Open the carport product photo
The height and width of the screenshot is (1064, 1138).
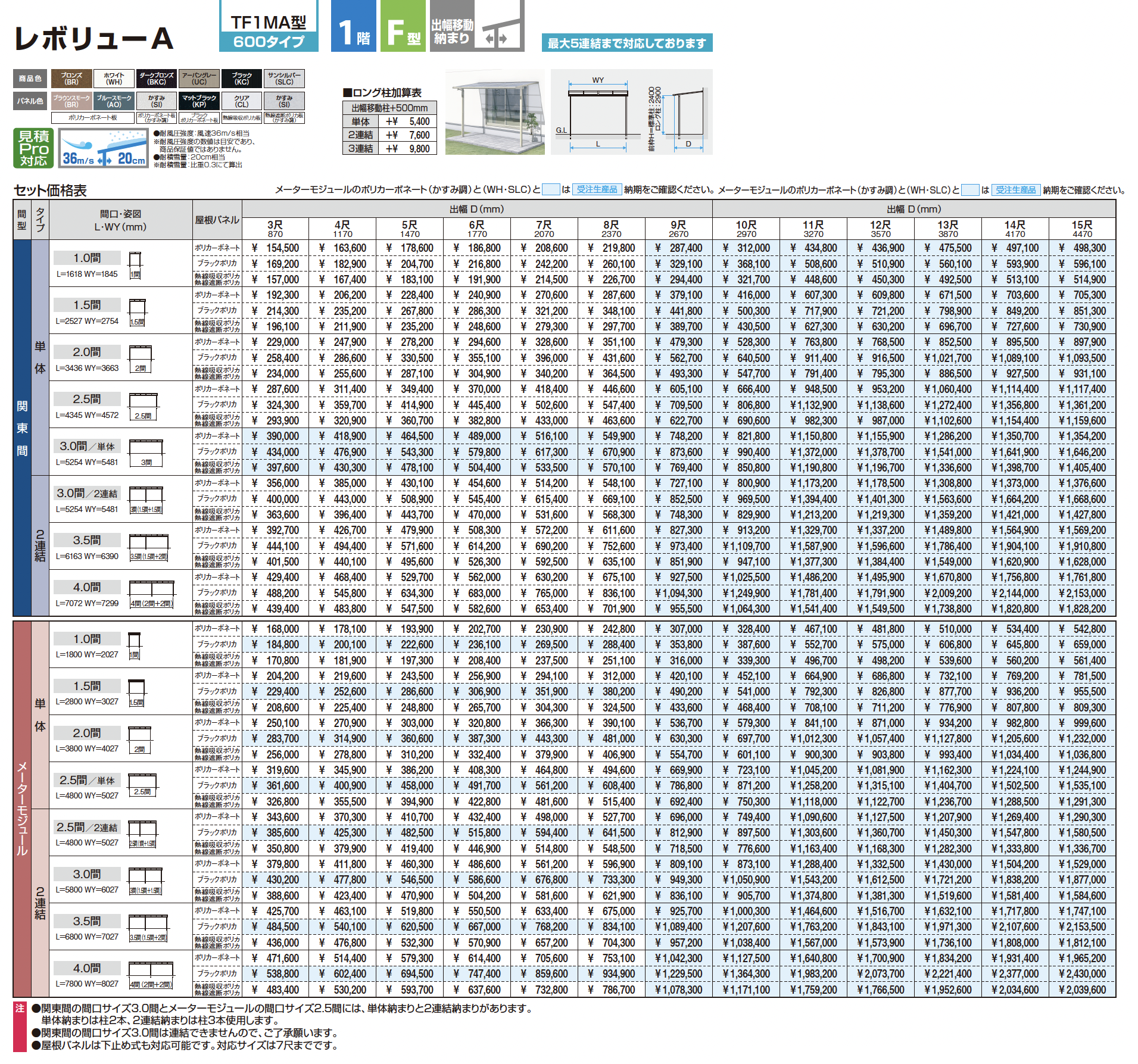click(495, 112)
